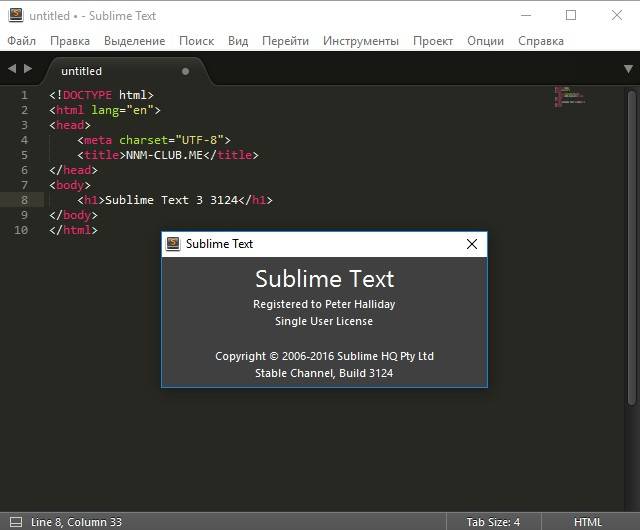
Task: Click 'Stable Channel, Build 3124' text
Action: click(324, 373)
